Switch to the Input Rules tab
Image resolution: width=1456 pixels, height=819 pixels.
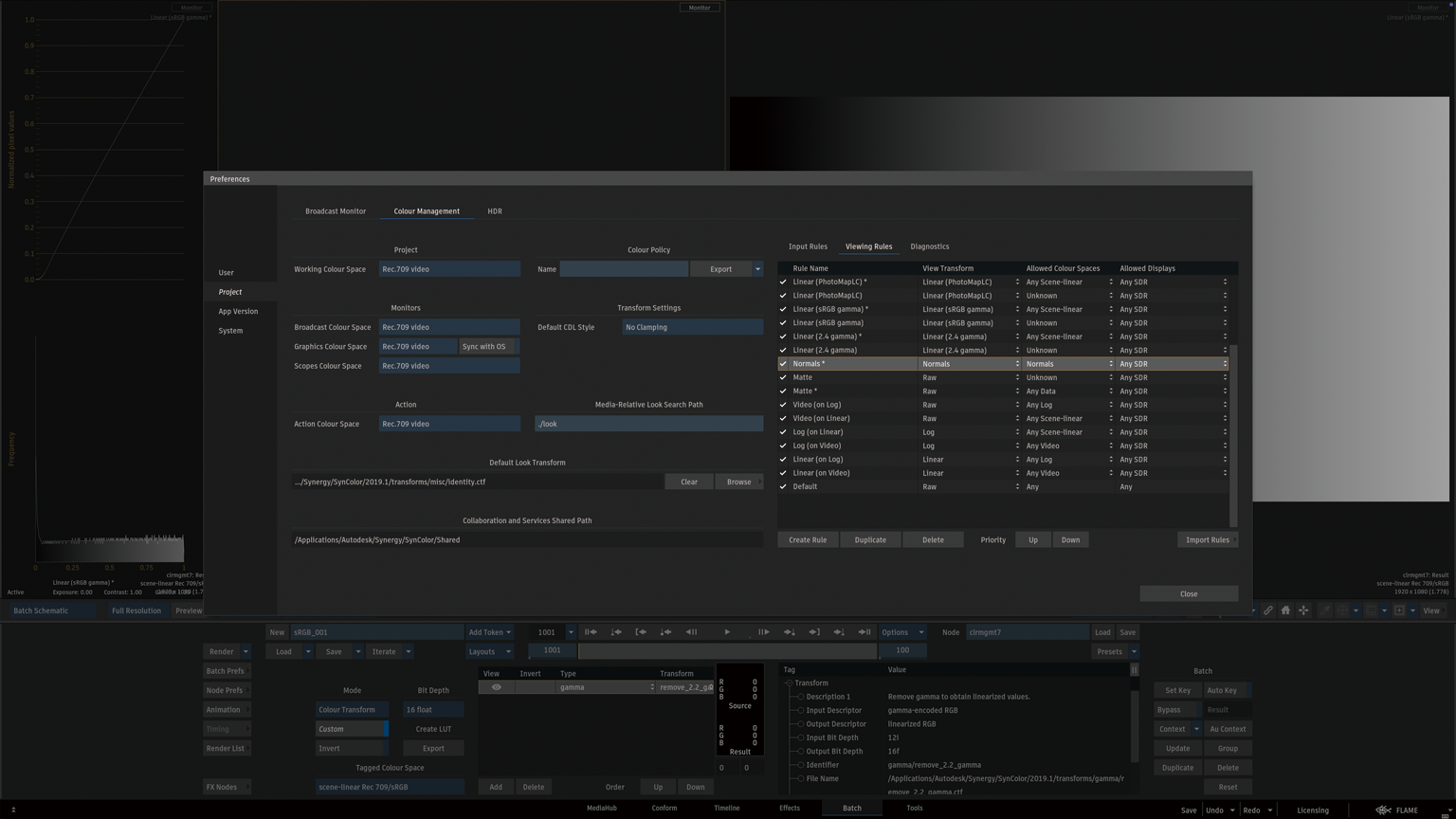(x=808, y=246)
